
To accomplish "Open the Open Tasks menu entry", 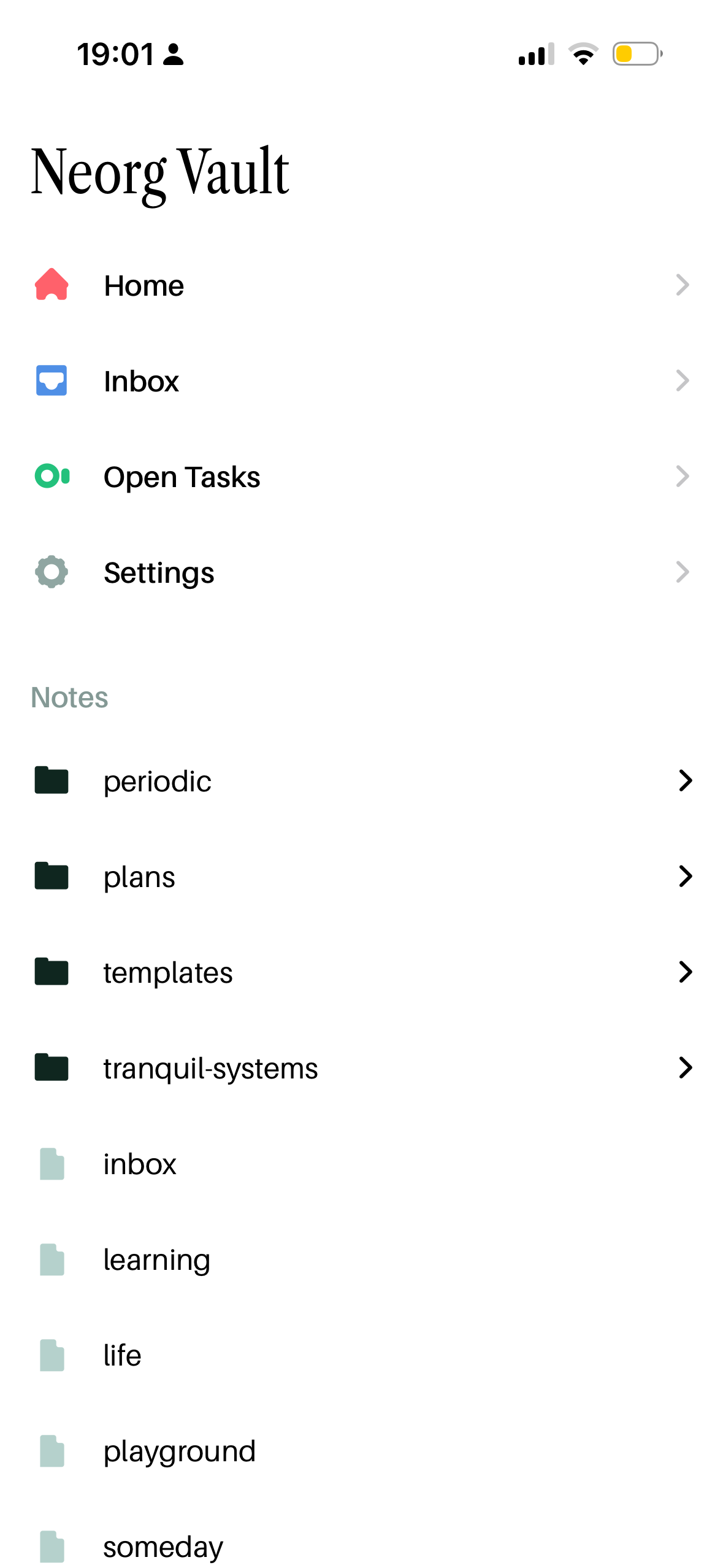I will [x=361, y=476].
